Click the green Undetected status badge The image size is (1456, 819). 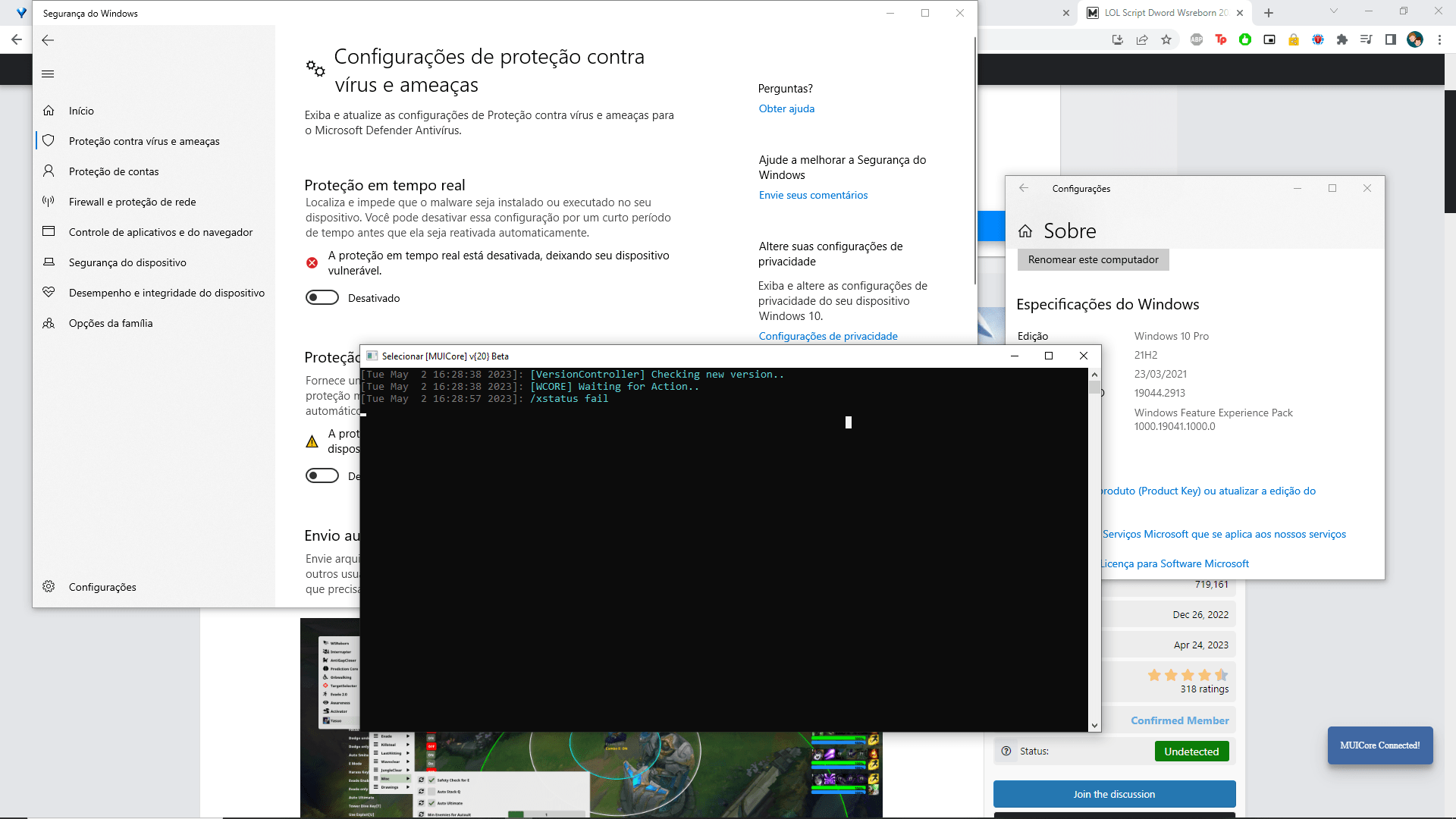(x=1191, y=752)
